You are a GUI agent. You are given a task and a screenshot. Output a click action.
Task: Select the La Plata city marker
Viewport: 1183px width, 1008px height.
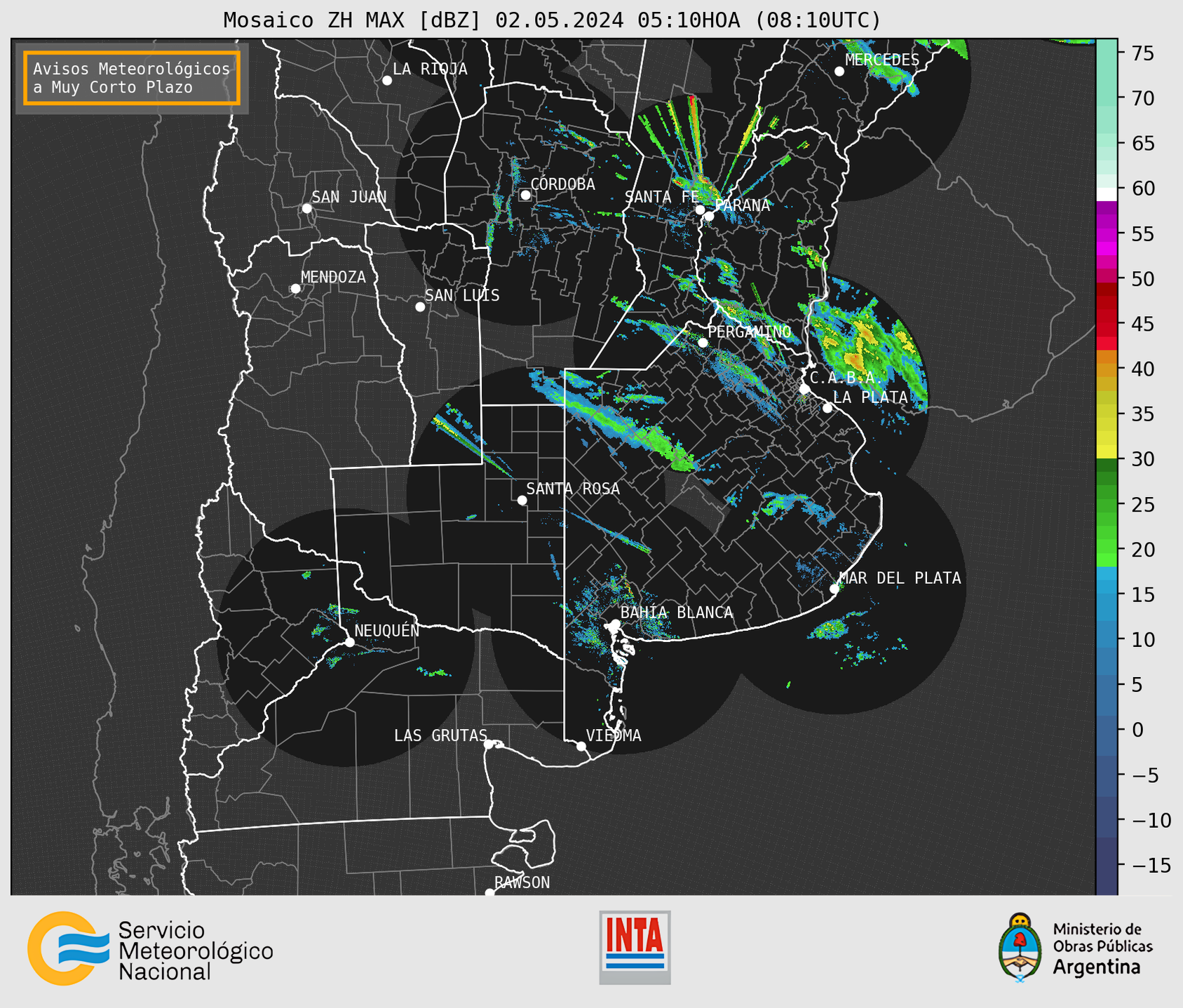point(827,408)
